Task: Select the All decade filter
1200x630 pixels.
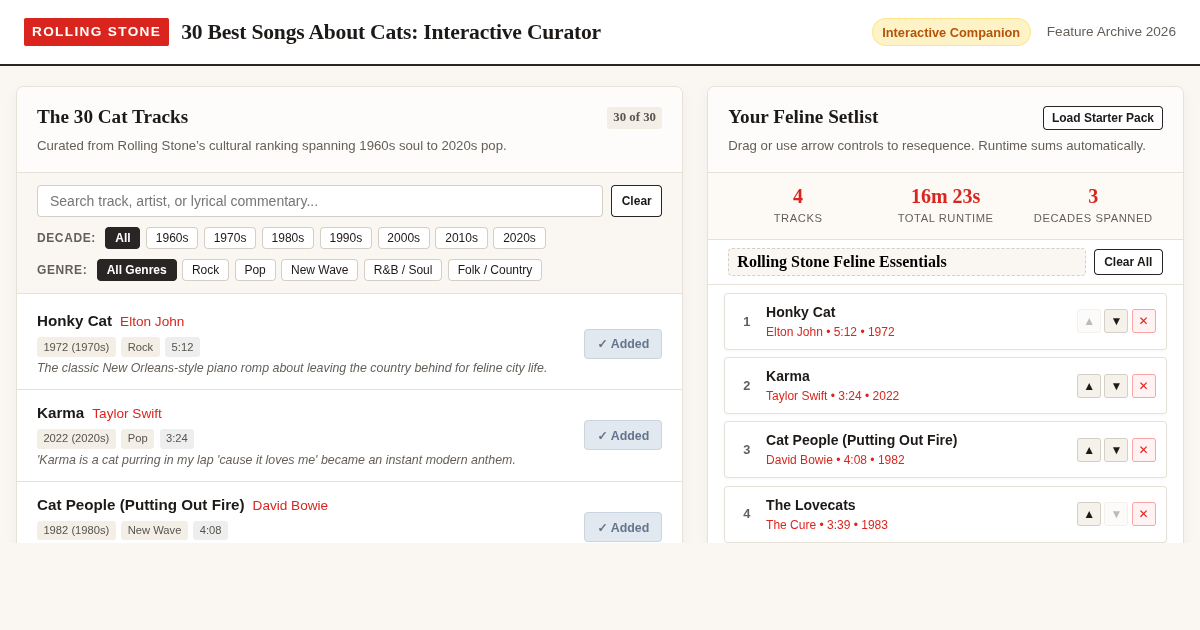Action: coord(123,238)
